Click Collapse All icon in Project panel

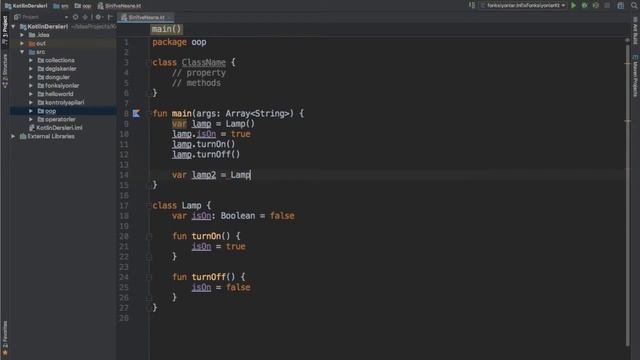coord(85,17)
